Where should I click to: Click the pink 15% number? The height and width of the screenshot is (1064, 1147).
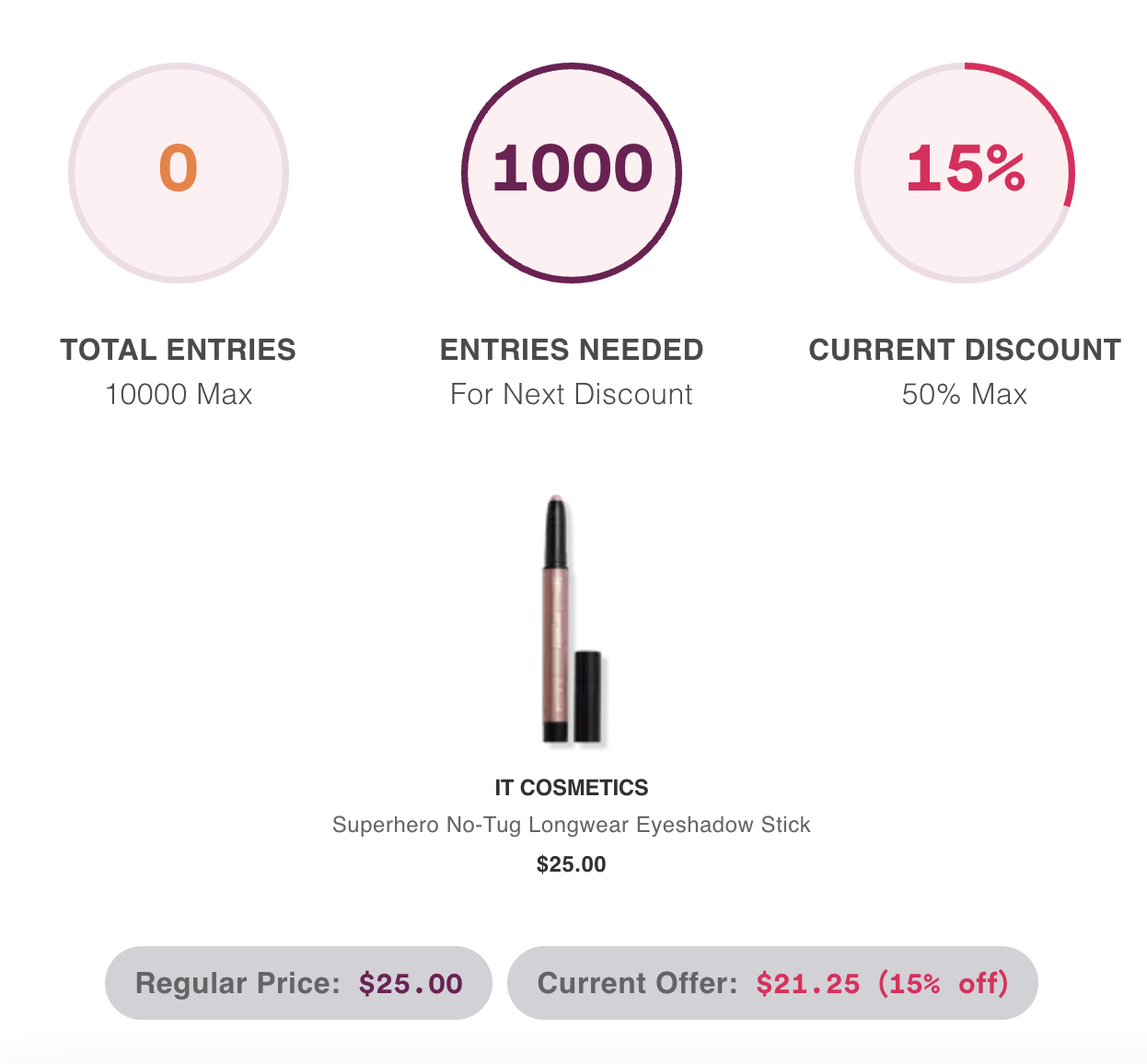pos(965,168)
